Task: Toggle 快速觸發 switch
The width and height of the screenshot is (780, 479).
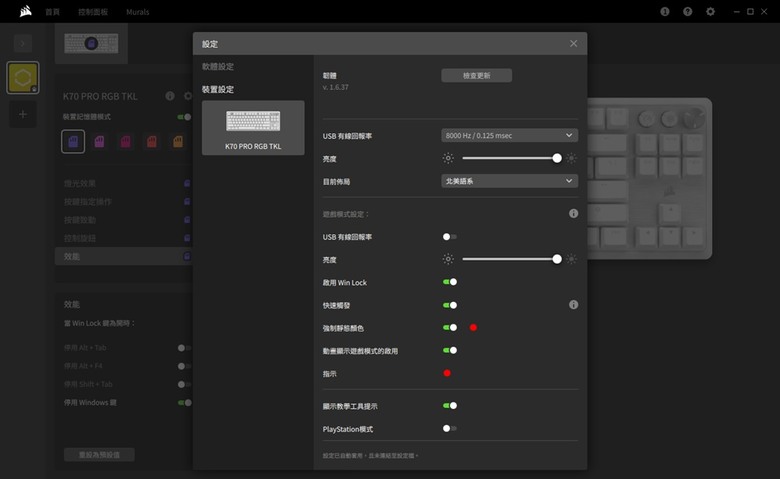Action: (450, 305)
